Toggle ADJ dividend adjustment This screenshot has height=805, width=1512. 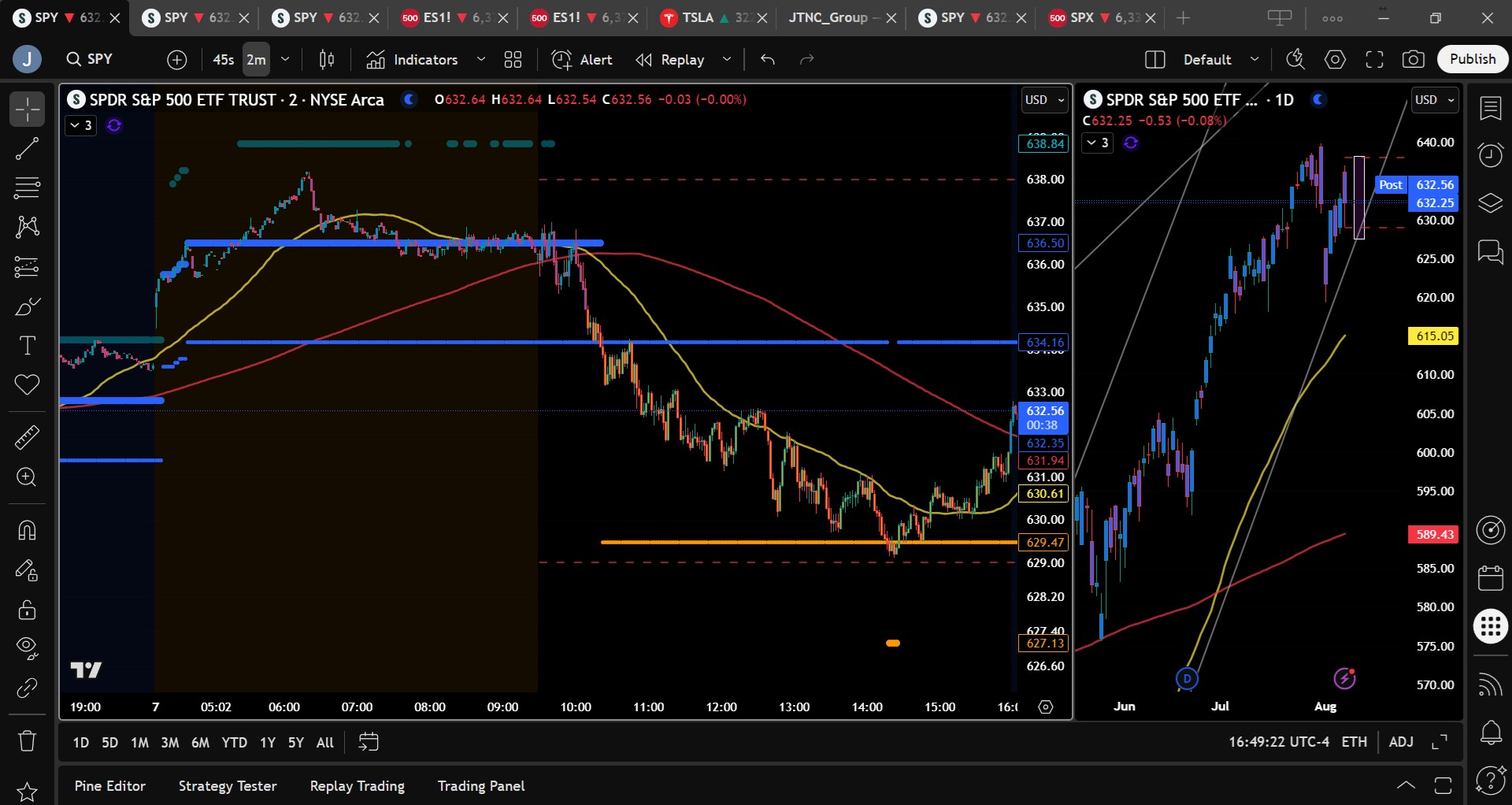click(x=1401, y=742)
